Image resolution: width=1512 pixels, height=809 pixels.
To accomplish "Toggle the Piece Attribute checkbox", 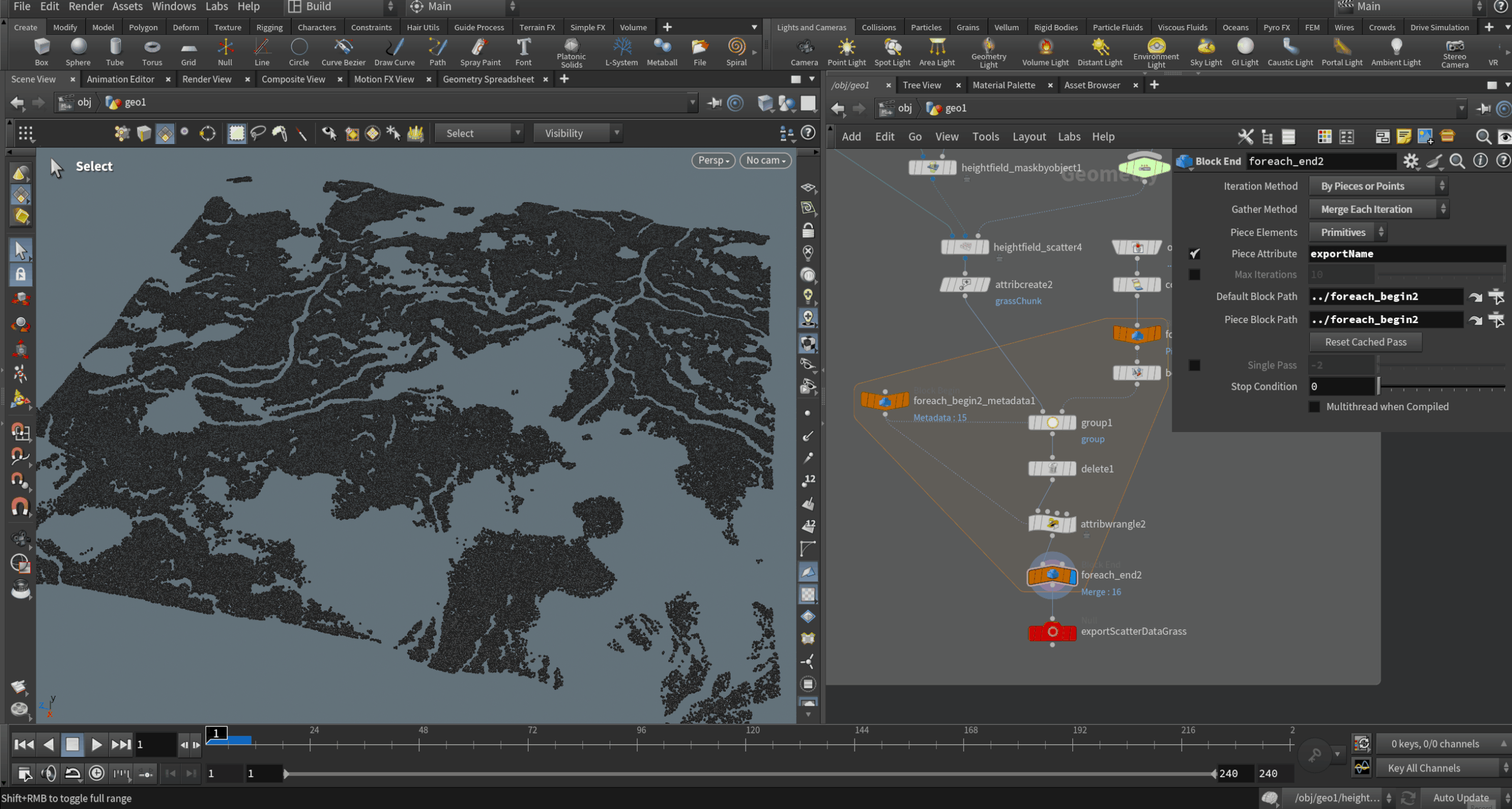I will (1194, 254).
